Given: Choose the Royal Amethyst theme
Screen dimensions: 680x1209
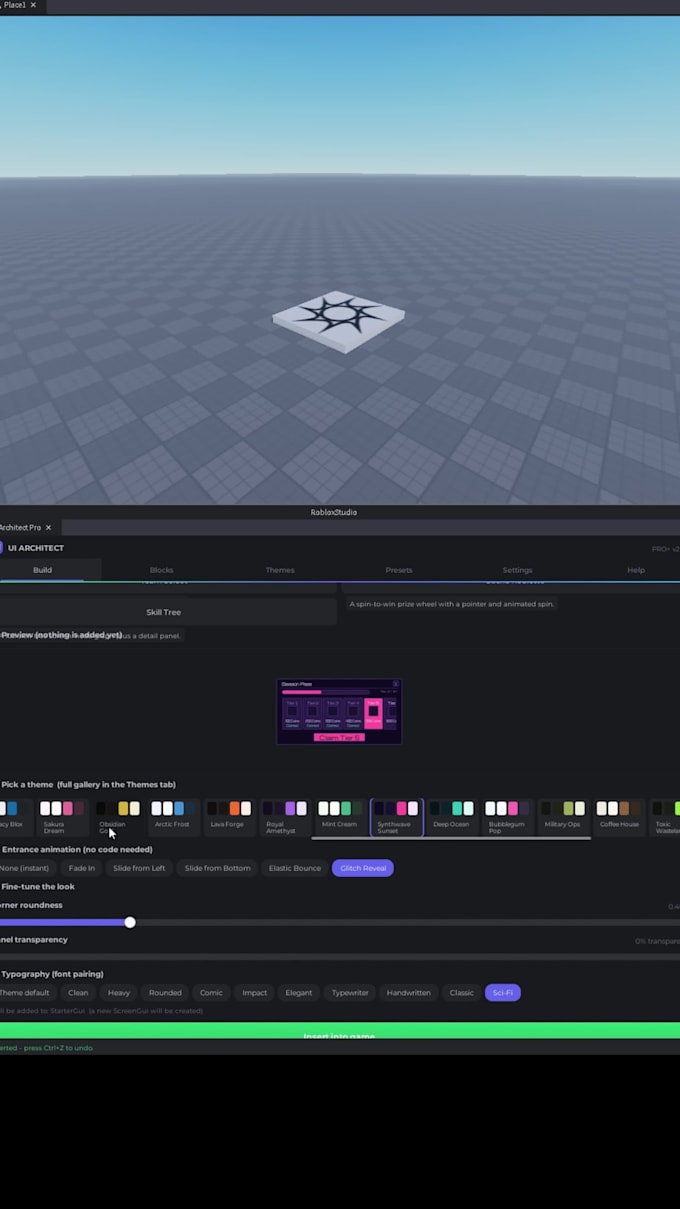Looking at the screenshot, I should [284, 816].
